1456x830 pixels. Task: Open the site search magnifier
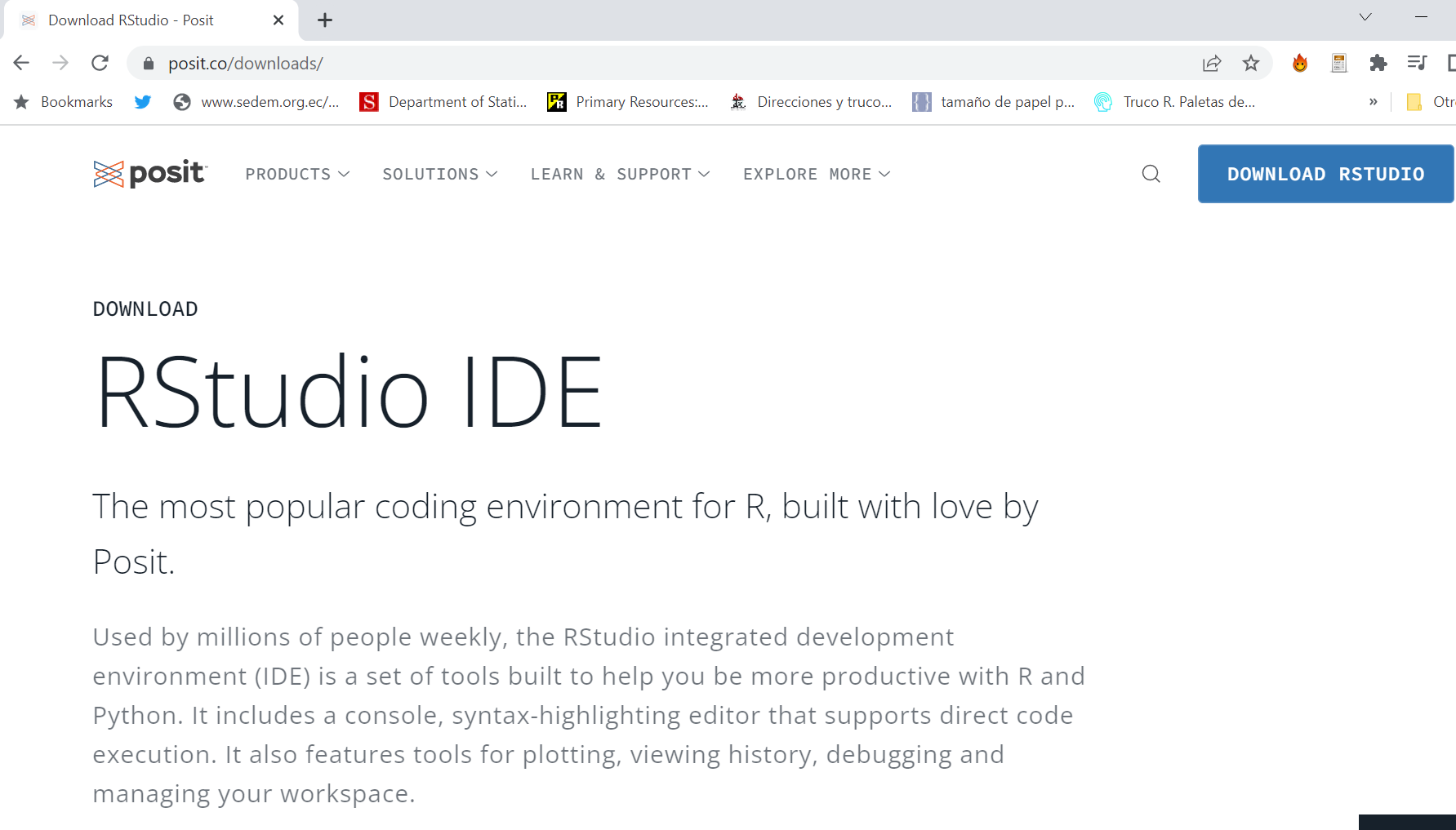pos(1151,174)
